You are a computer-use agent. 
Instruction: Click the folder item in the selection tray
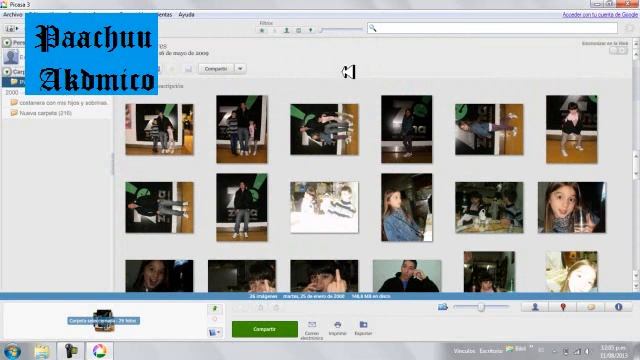103,321
